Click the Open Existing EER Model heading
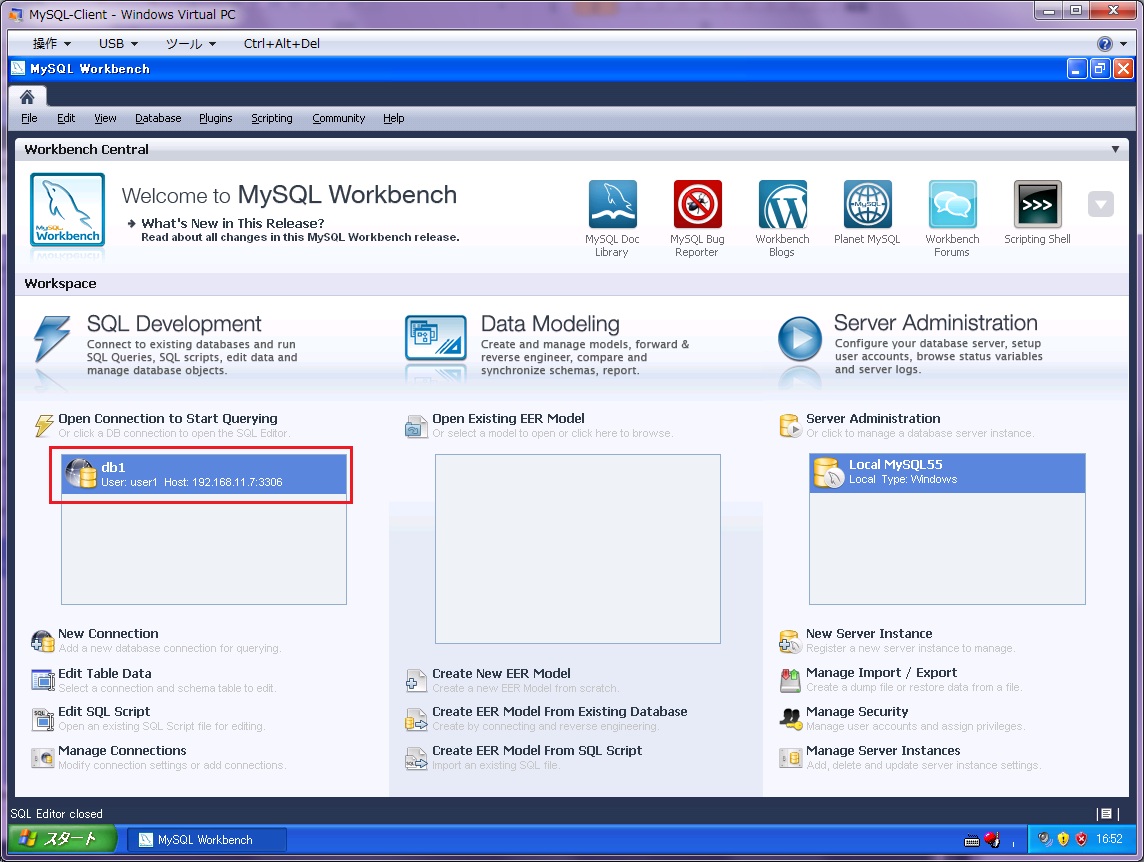The image size is (1144, 862). [x=508, y=419]
